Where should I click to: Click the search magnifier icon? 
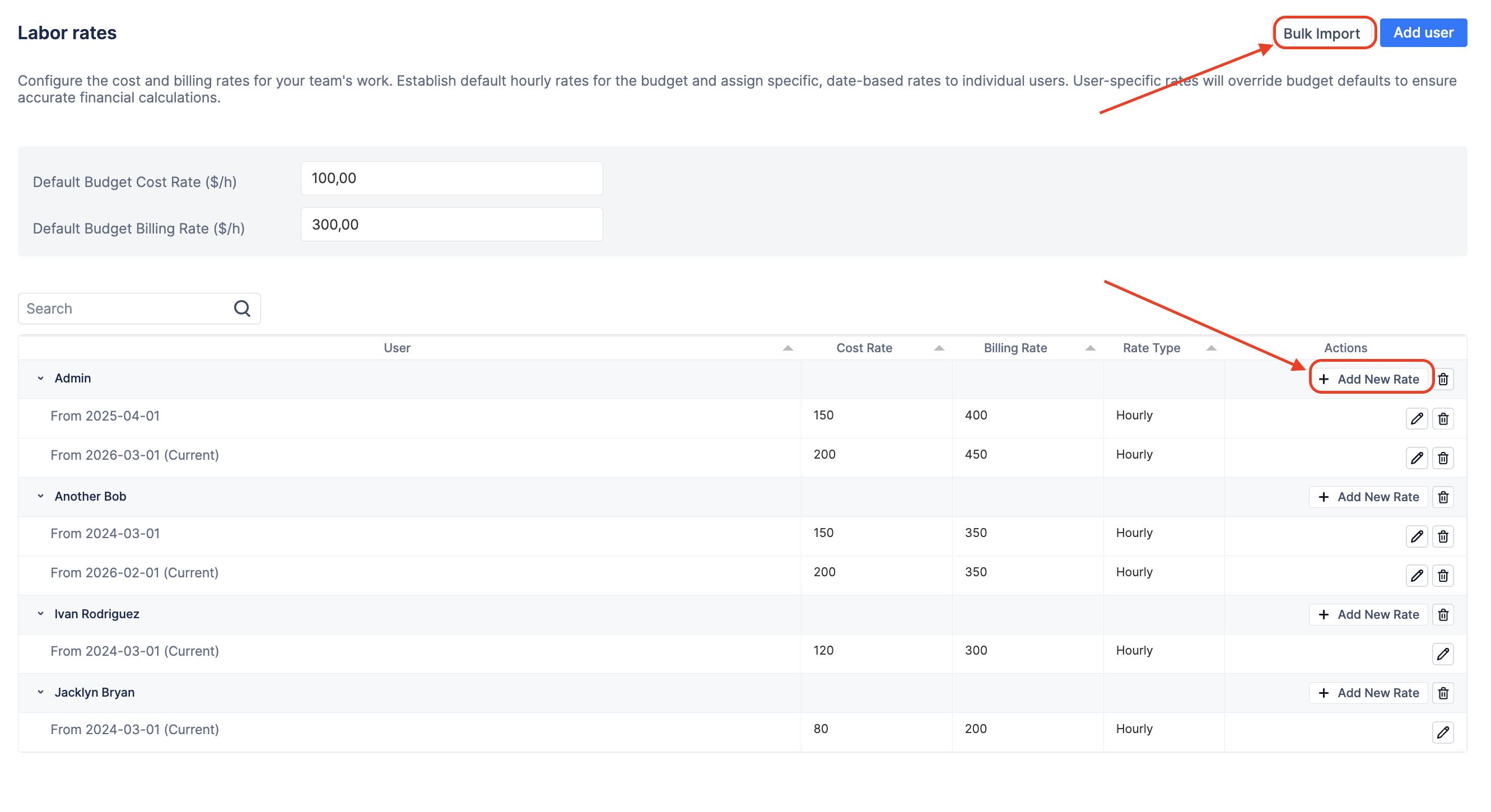[242, 309]
